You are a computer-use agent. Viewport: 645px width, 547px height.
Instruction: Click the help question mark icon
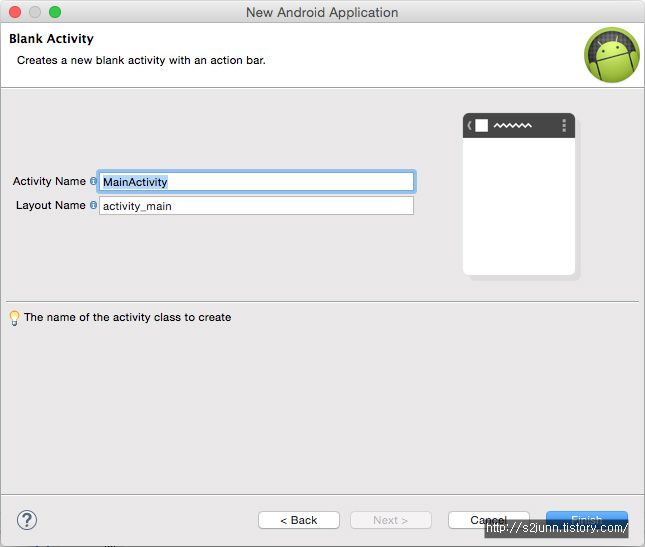point(27,520)
